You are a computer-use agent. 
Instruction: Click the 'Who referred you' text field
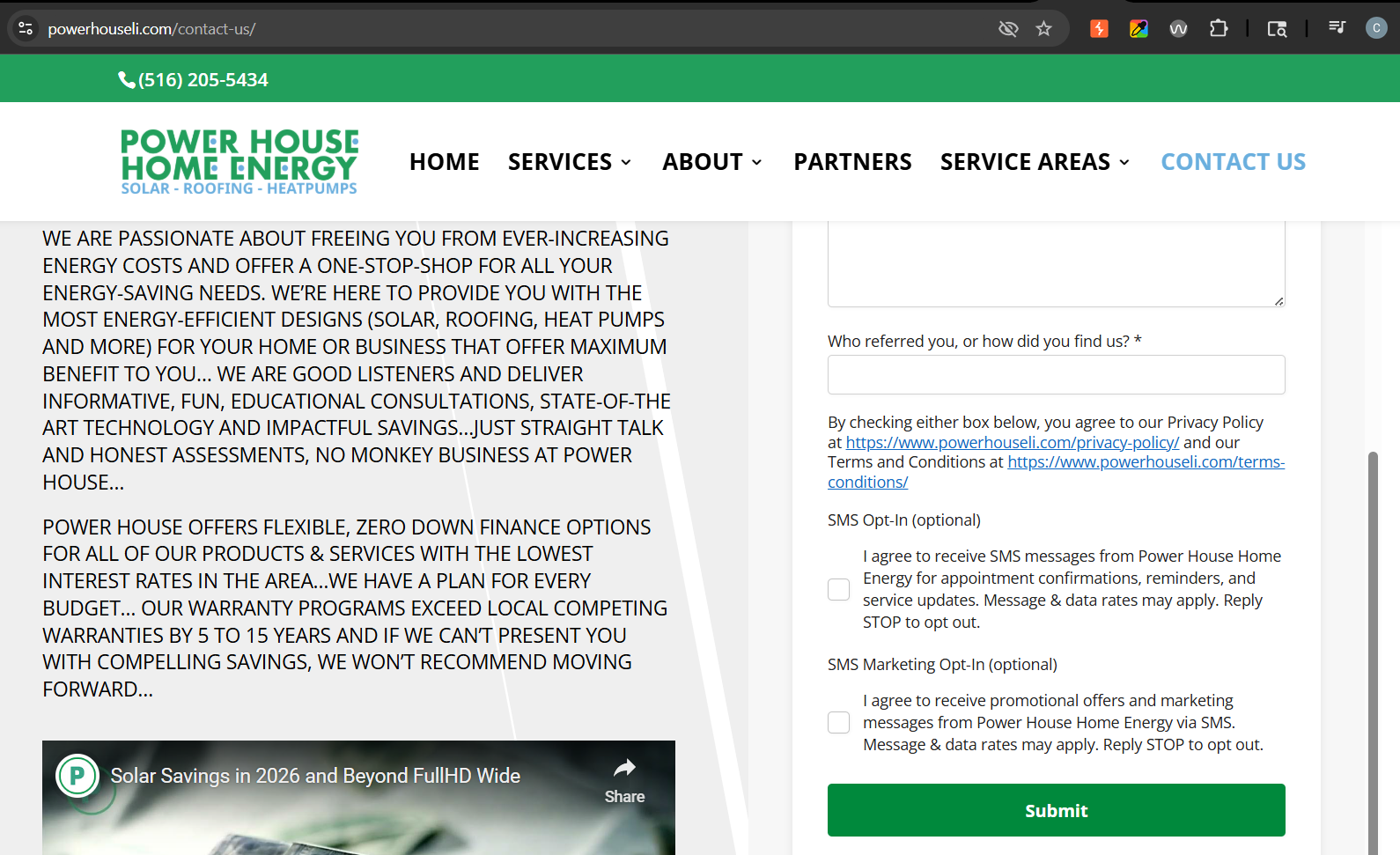click(x=1056, y=374)
